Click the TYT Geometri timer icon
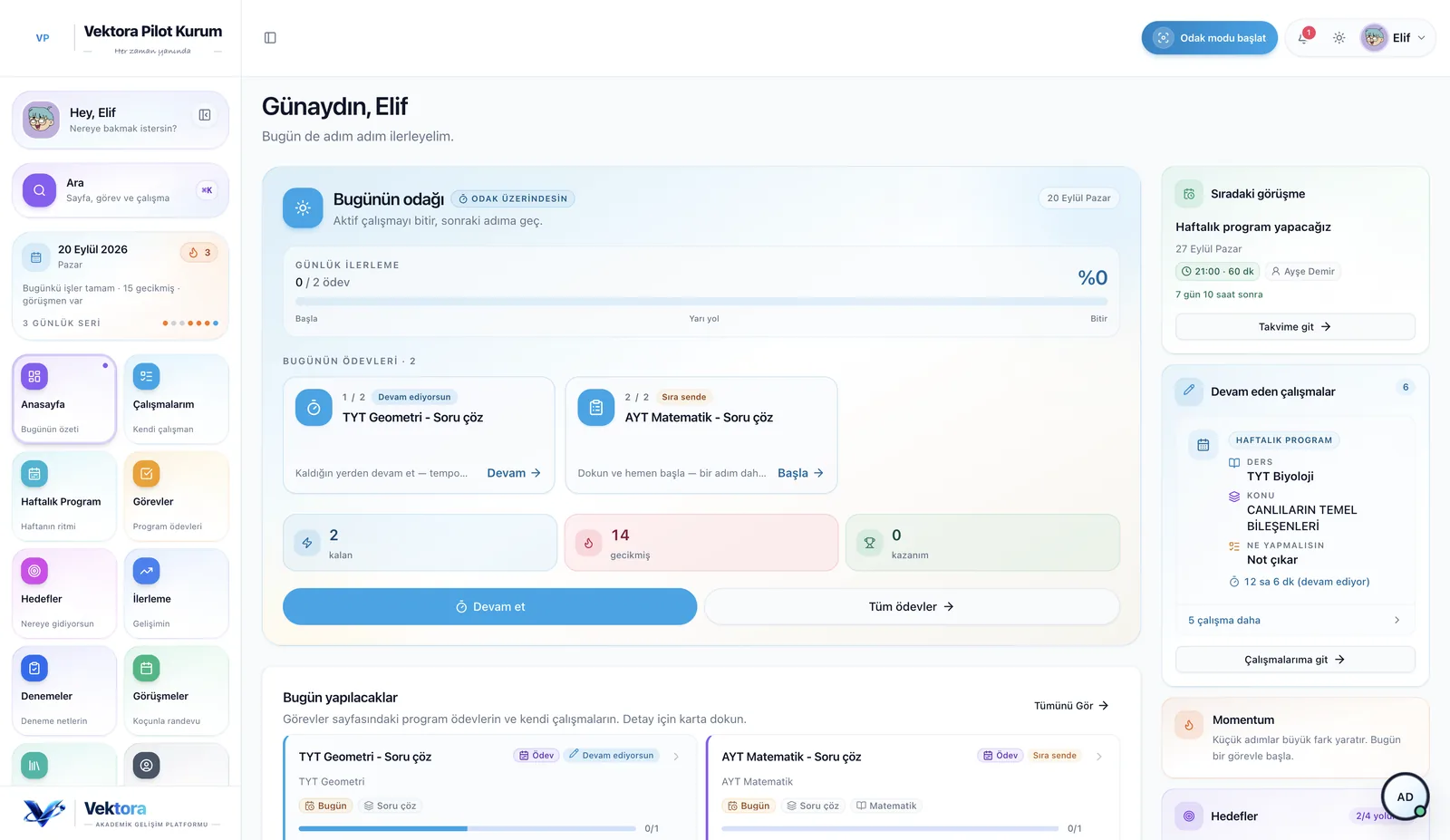 coord(314,408)
